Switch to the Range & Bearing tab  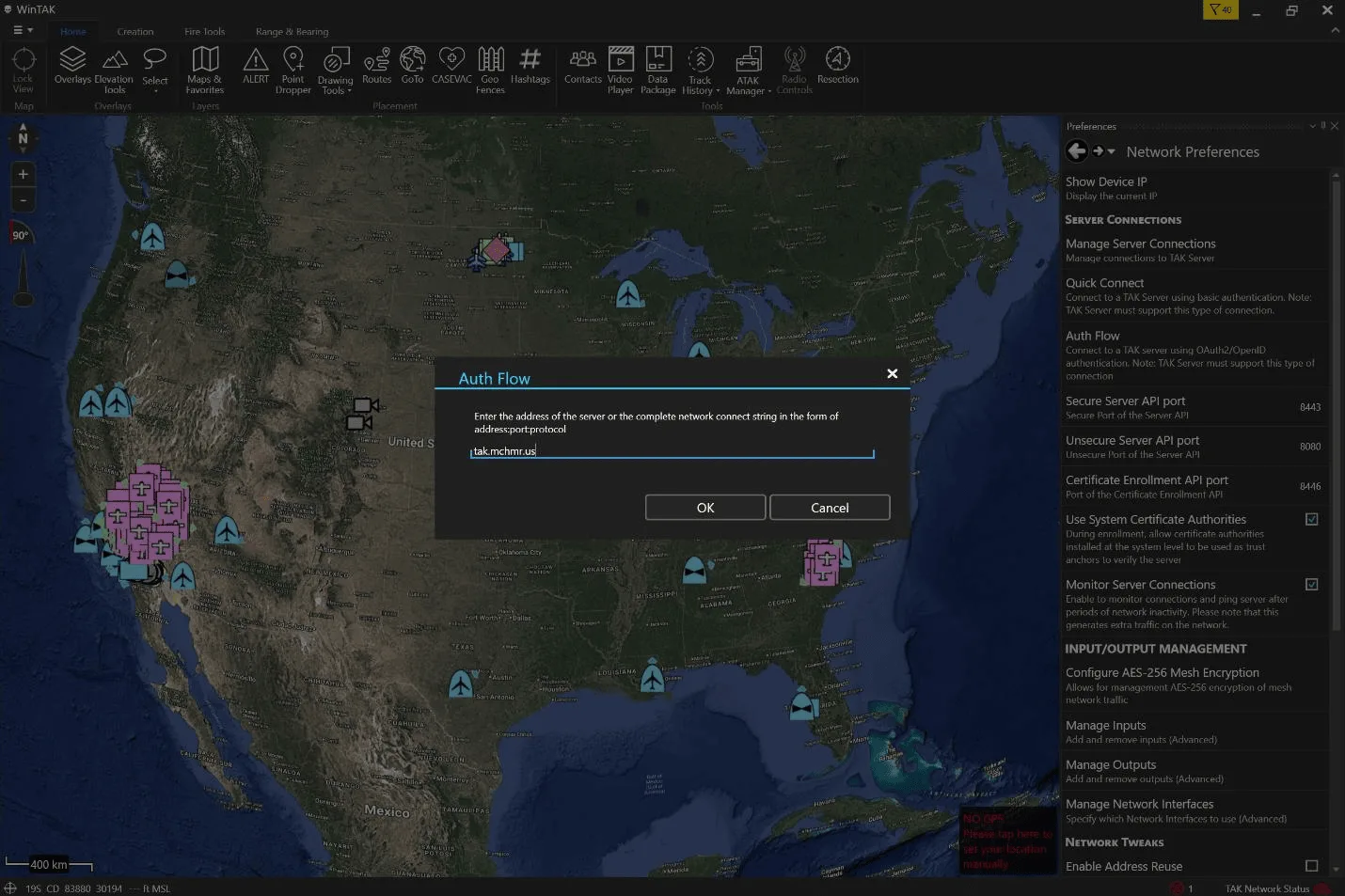coord(293,32)
